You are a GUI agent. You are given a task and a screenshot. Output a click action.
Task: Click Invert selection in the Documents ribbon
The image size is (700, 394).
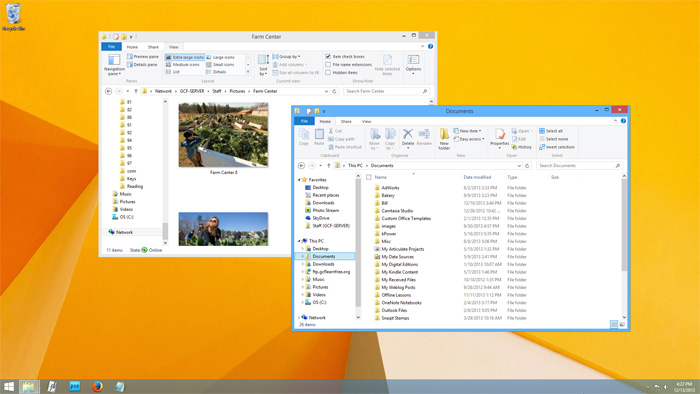point(557,147)
